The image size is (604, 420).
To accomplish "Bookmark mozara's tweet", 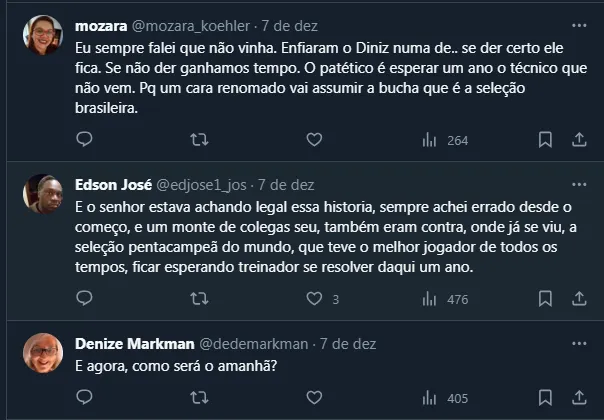I will tap(545, 140).
